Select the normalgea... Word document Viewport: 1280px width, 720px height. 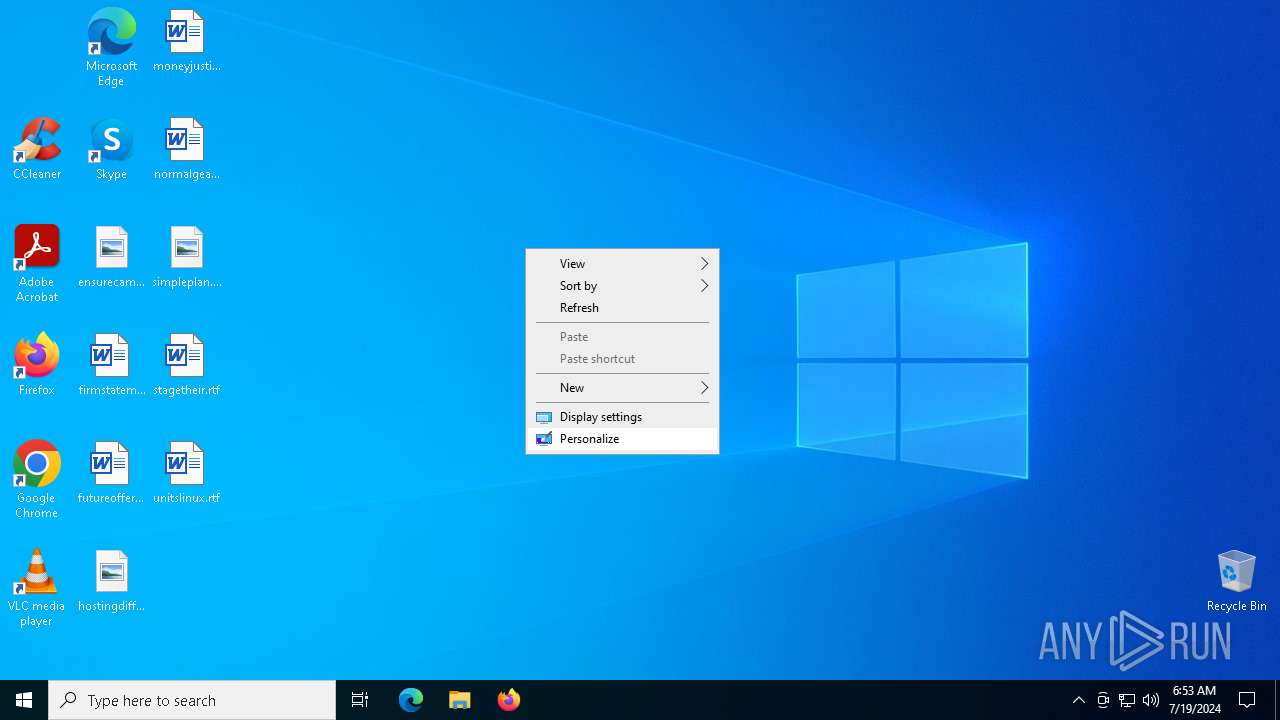(x=186, y=148)
